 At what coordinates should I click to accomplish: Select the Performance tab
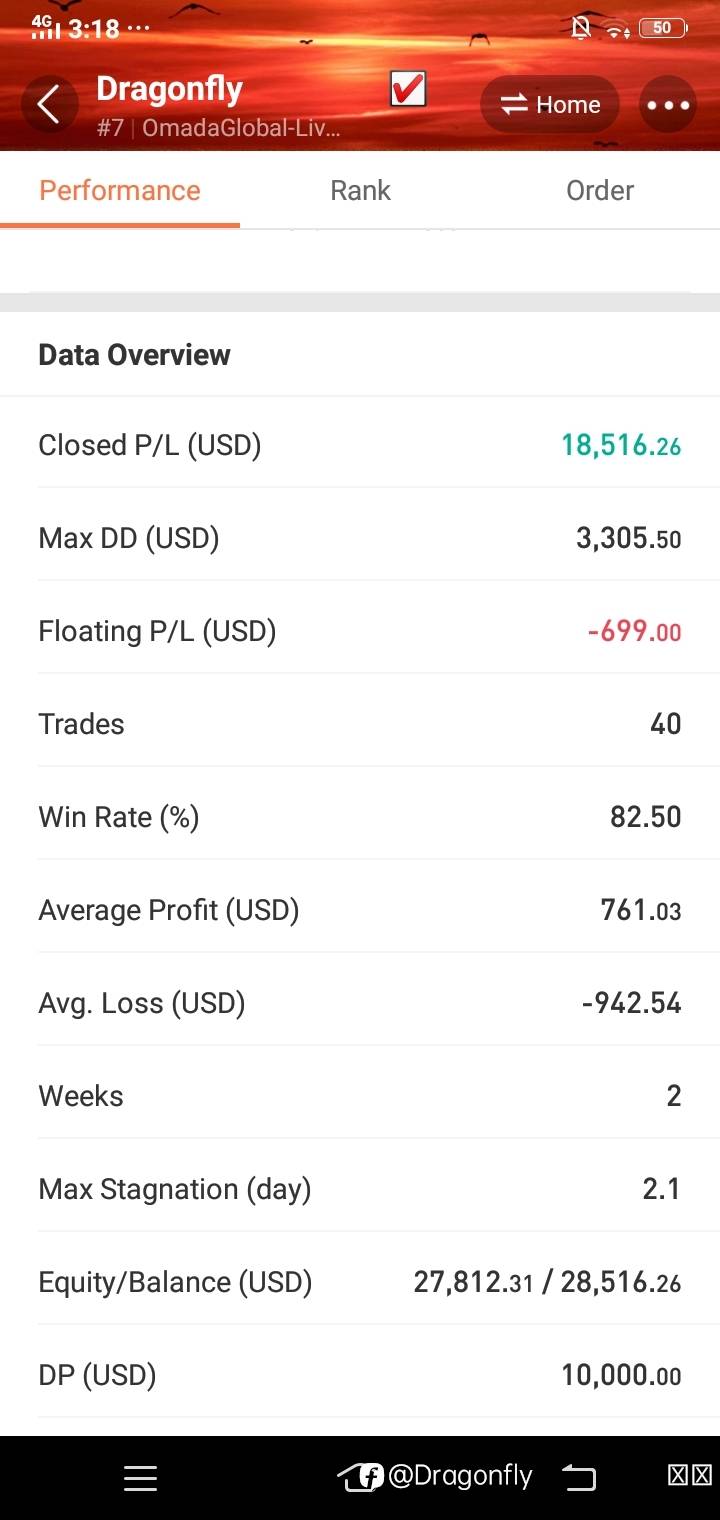pos(120,190)
